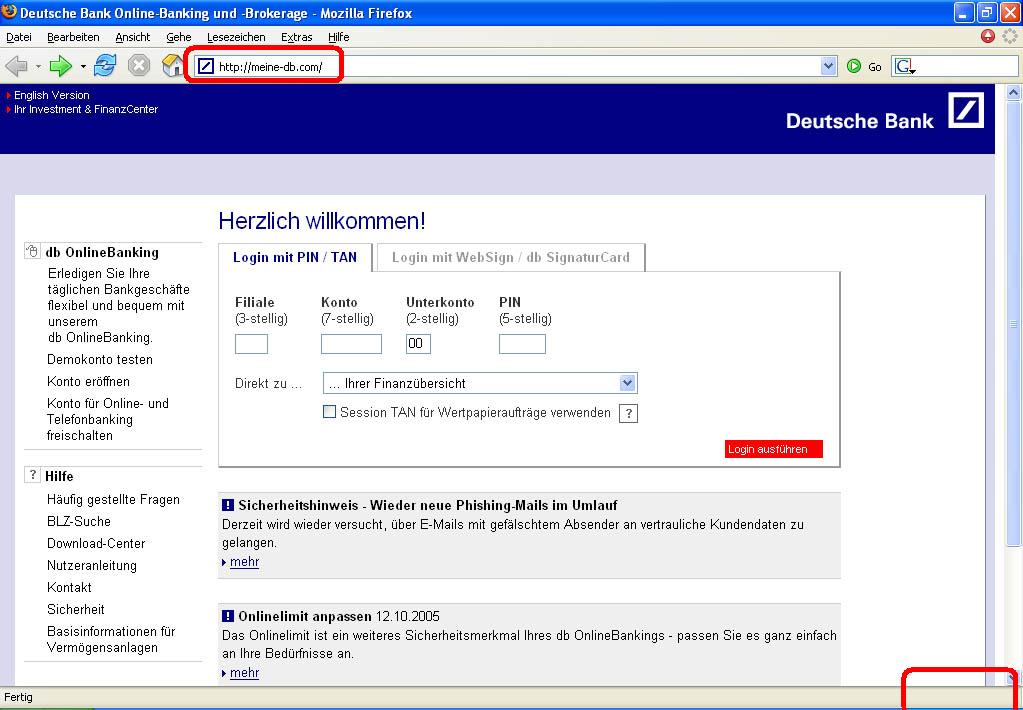Open the Gehe menu
This screenshot has width=1023, height=710.
pos(179,37)
